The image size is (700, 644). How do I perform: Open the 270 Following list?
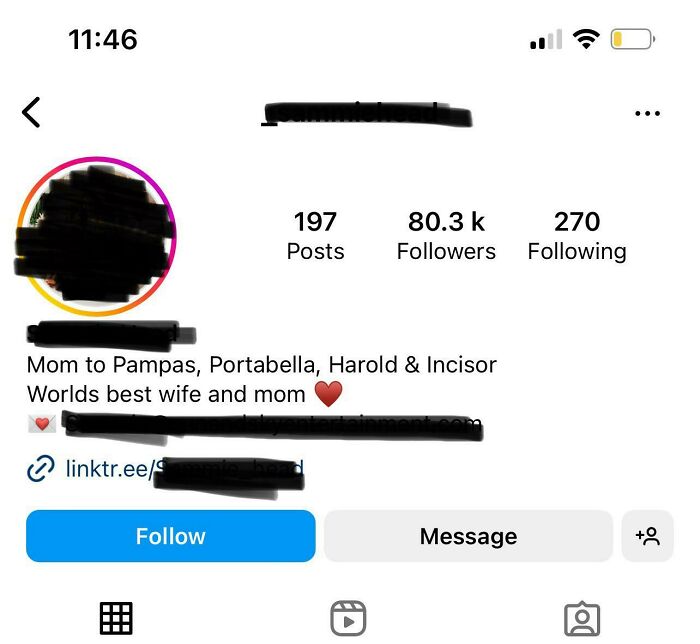(577, 236)
